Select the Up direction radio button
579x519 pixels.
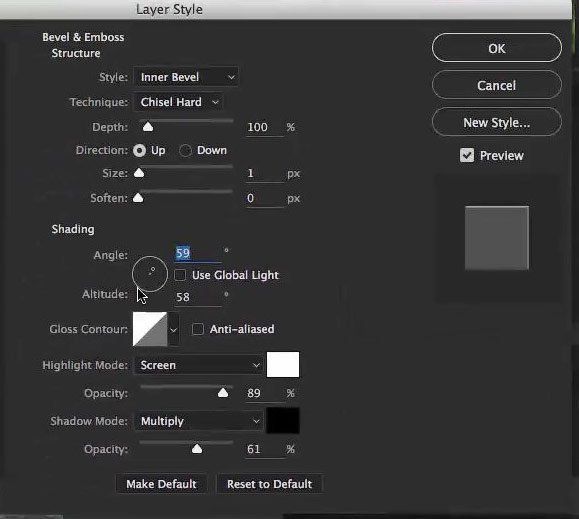(140, 150)
